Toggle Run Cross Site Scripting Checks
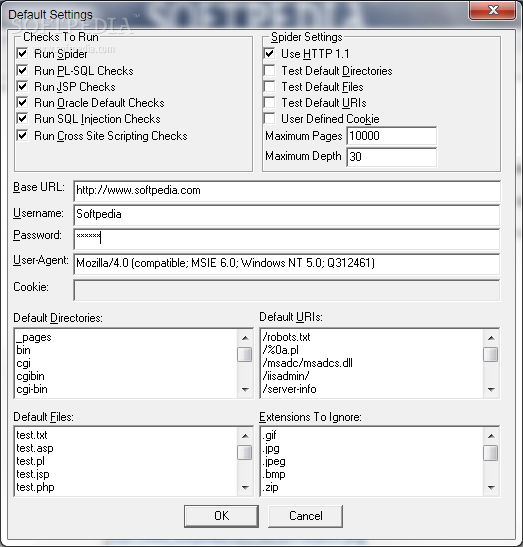523x547 pixels. 22,135
